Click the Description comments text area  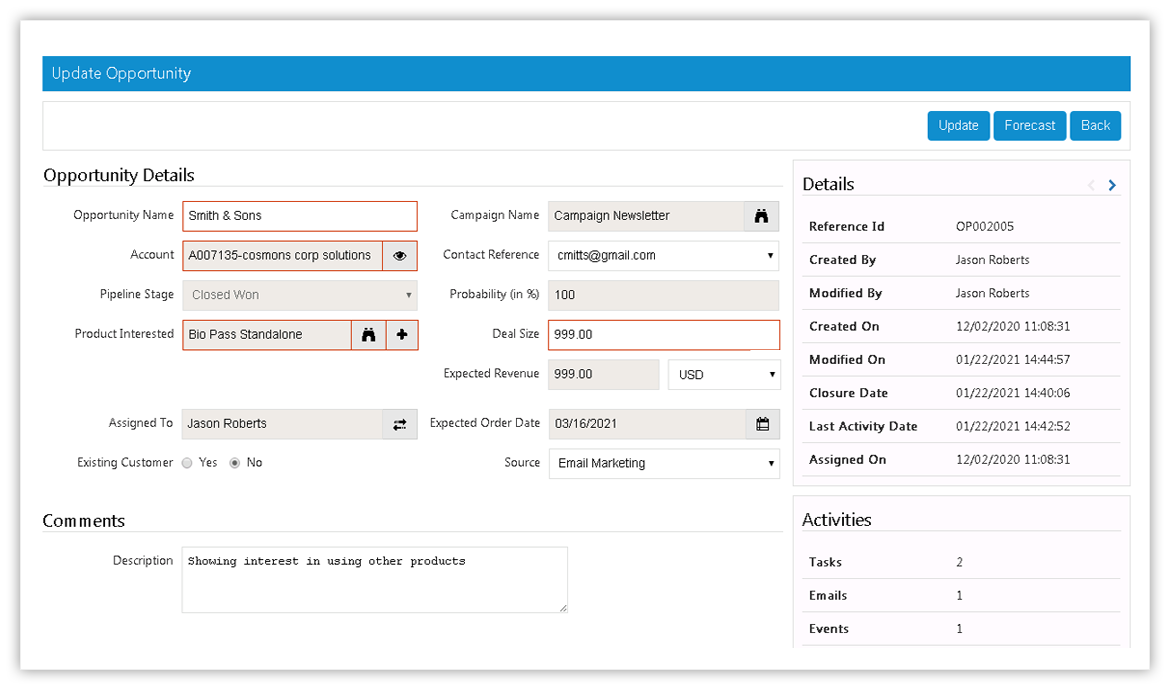pyautogui.click(x=374, y=580)
